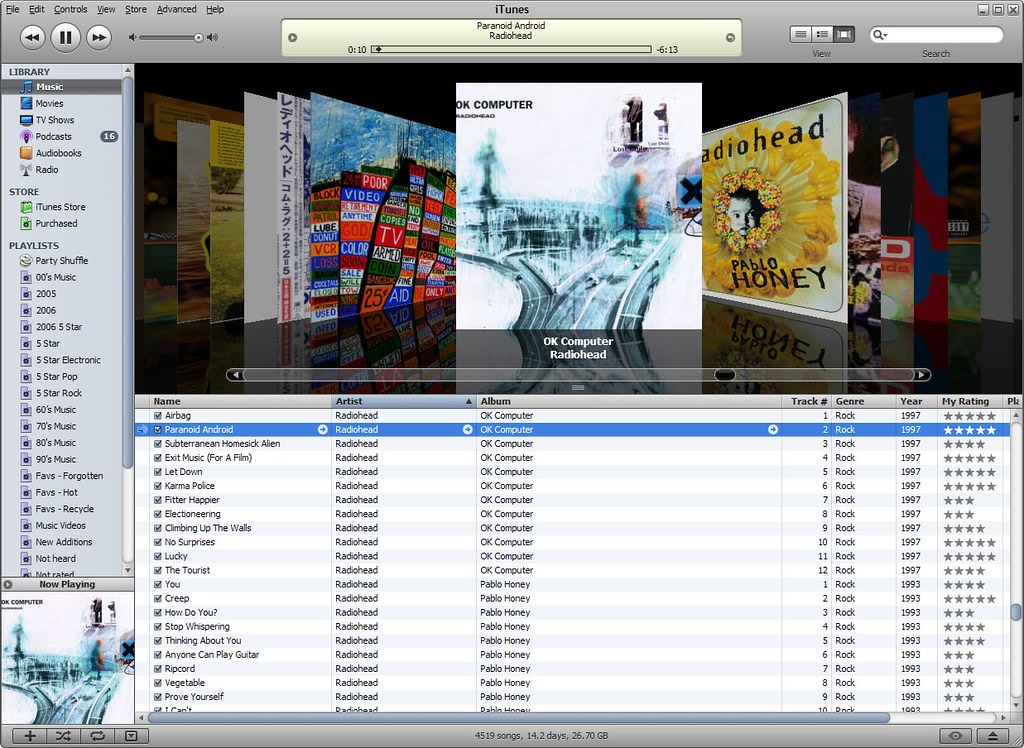1024x748 pixels.
Task: Sort songs by Name column
Action: (240, 401)
